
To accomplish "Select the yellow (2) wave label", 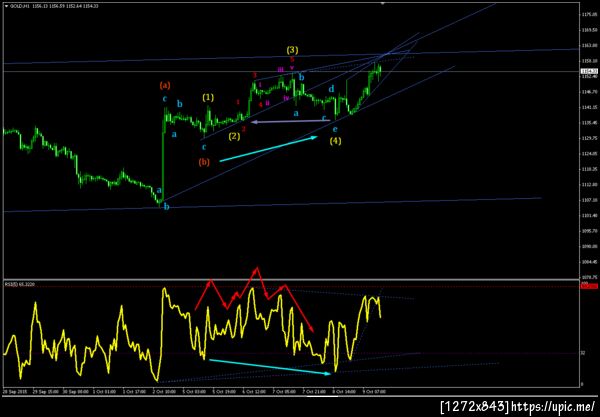I will (234, 136).
